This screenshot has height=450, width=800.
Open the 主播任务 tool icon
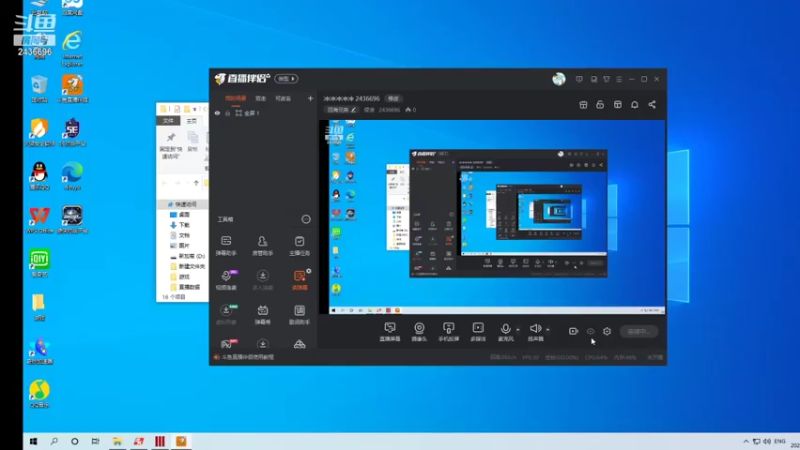point(299,245)
